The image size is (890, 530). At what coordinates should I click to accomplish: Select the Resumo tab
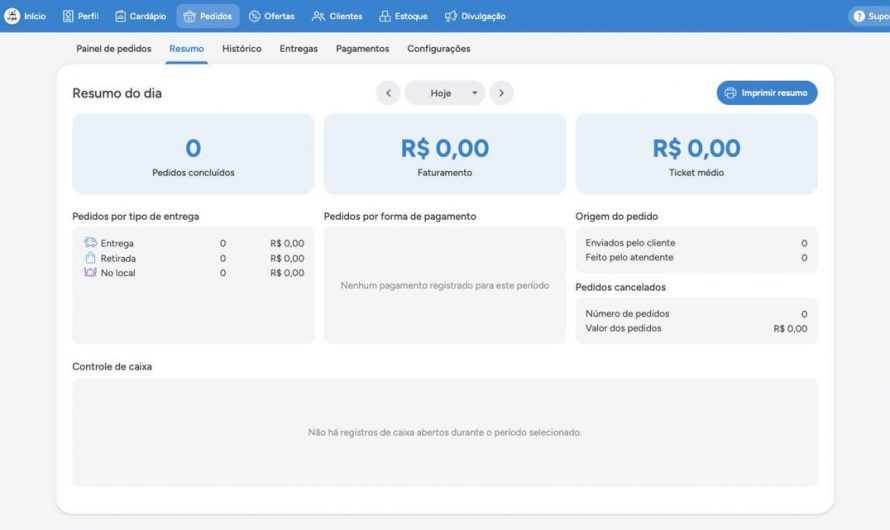186,49
